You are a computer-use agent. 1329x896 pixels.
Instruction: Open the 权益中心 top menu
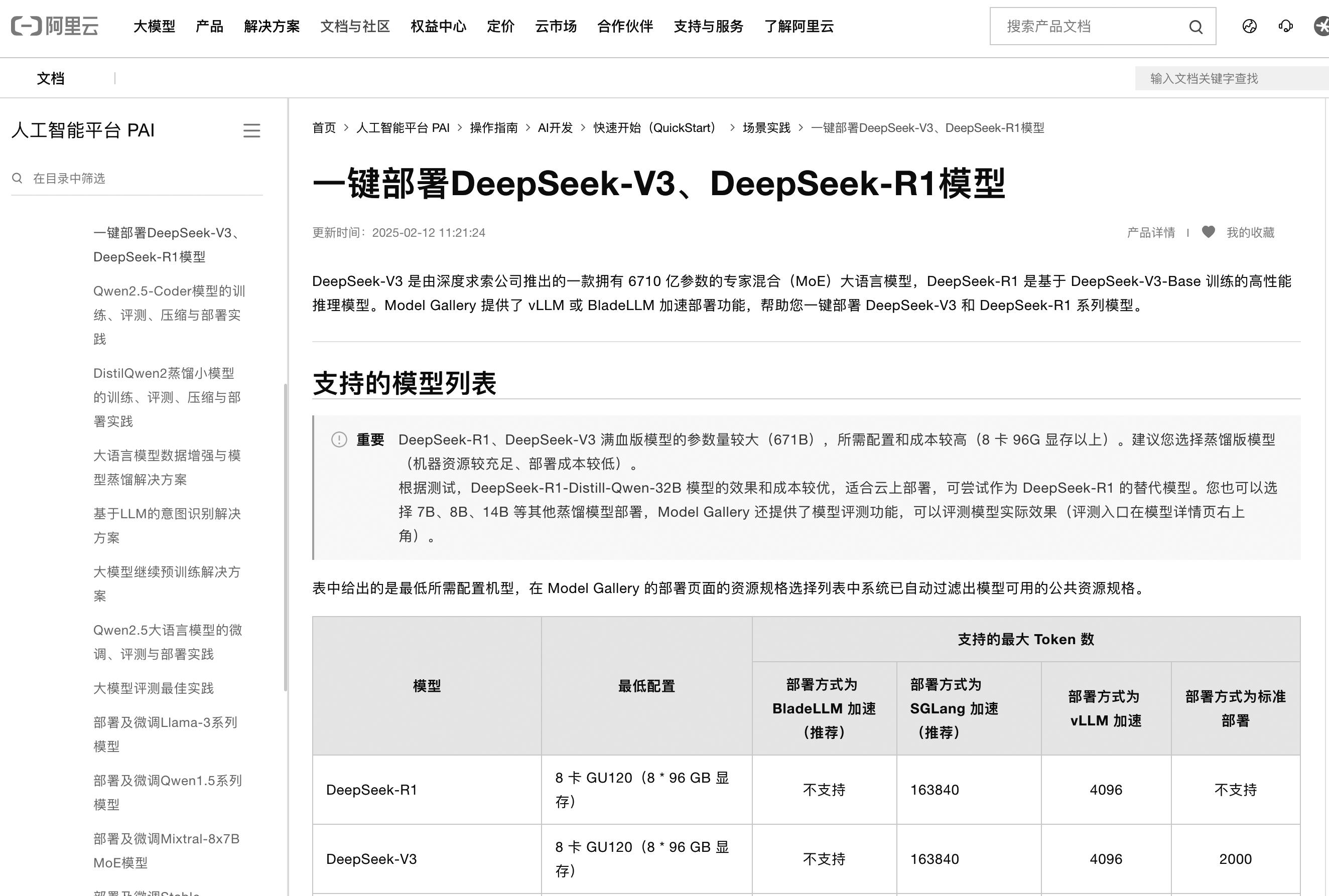pyautogui.click(x=439, y=26)
